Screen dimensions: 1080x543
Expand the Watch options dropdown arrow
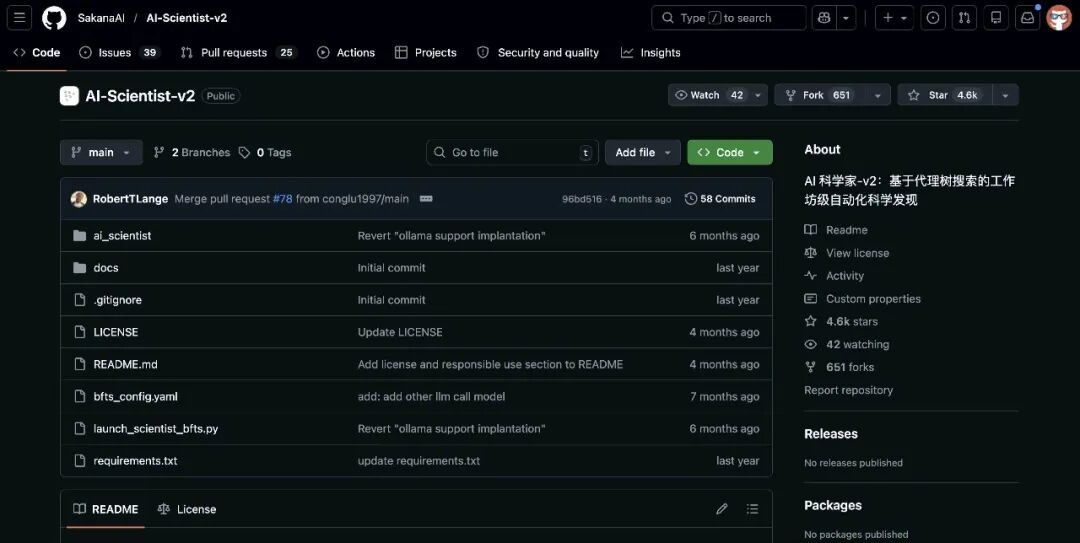758,95
